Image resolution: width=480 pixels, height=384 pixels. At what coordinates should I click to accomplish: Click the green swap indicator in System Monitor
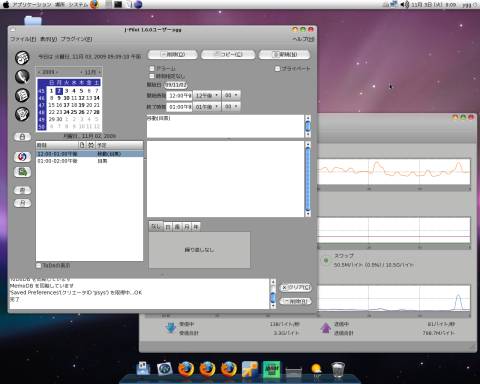[326, 260]
